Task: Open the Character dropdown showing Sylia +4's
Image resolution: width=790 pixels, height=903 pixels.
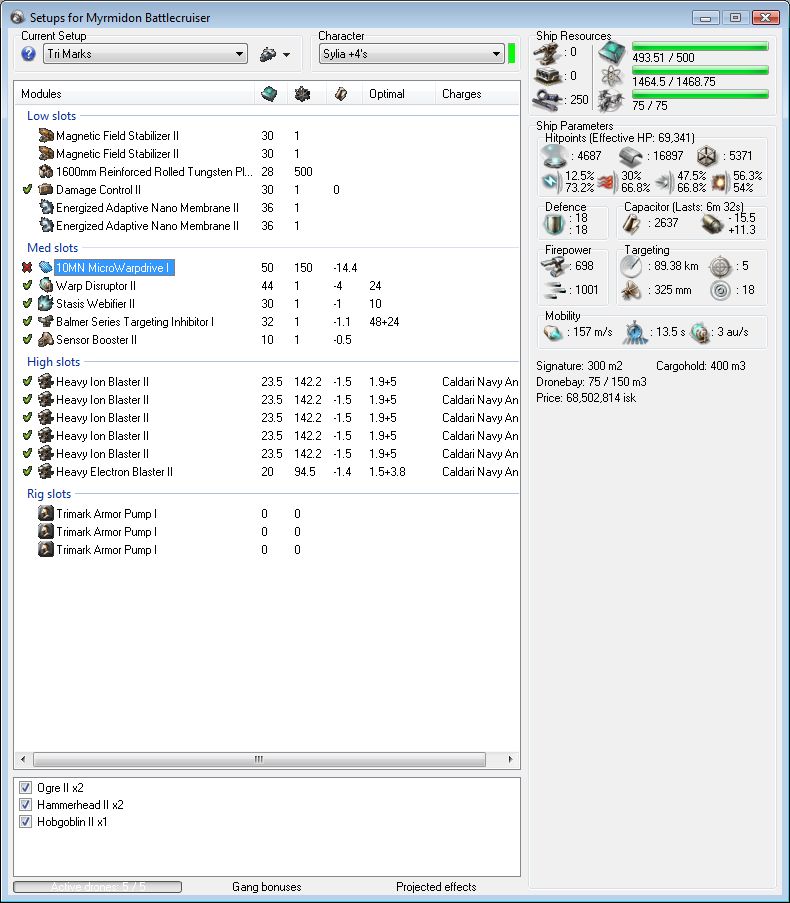Action: tap(412, 54)
